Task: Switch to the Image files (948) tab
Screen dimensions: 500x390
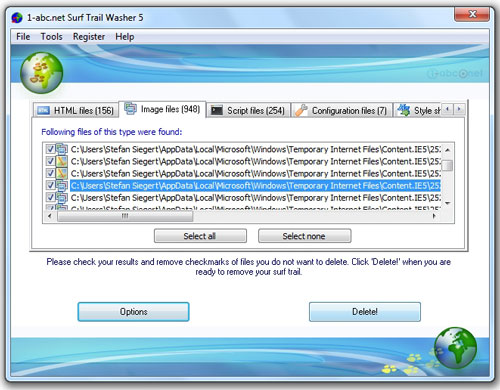Action: (x=162, y=109)
